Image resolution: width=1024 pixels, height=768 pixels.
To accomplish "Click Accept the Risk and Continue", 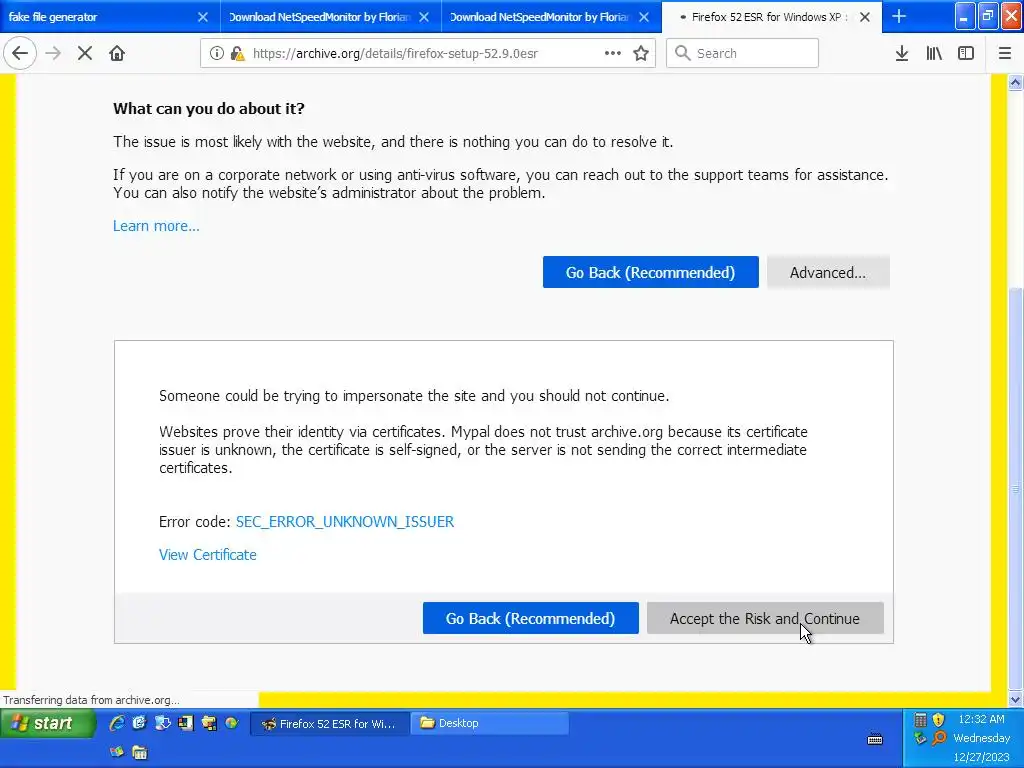I will [765, 618].
